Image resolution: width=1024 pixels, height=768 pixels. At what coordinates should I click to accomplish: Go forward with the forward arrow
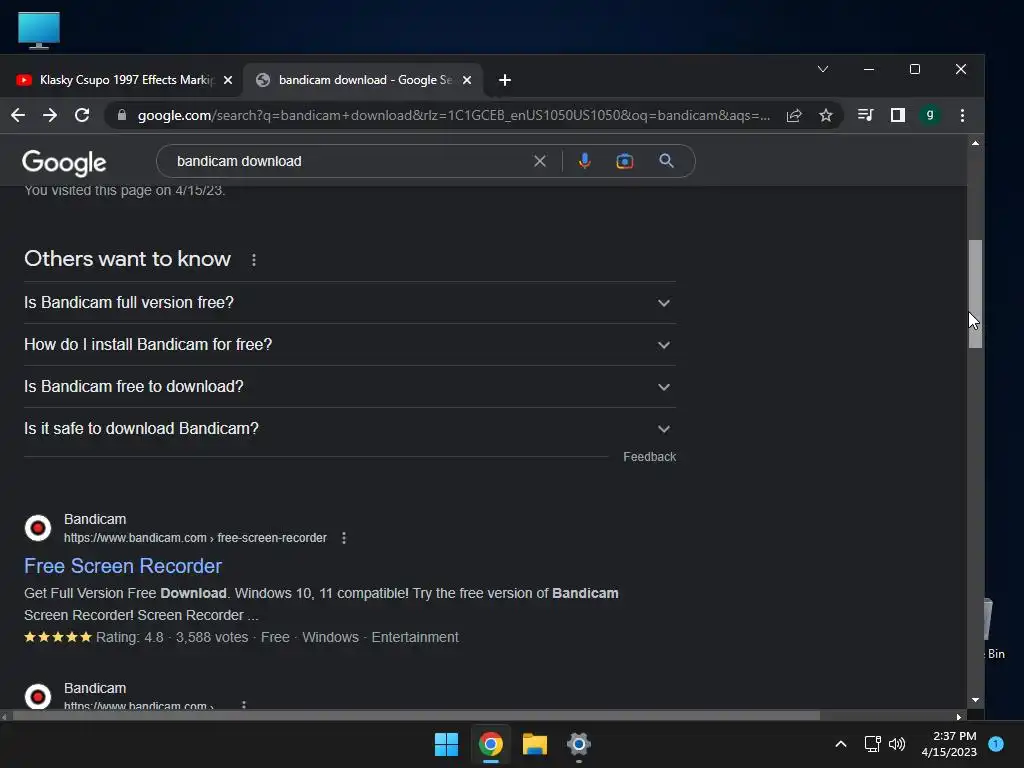[50, 116]
